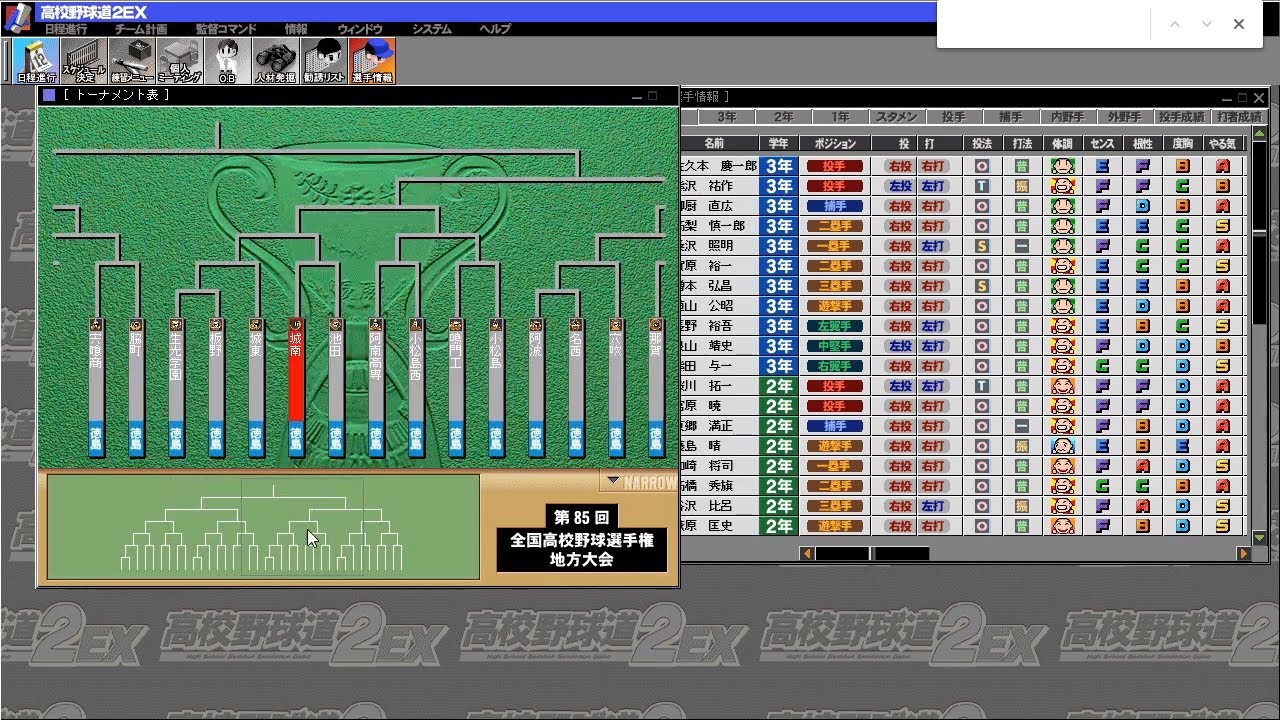Image resolution: width=1280 pixels, height=720 pixels.
Task: Switch to the 打者成績 tab
Action: [1239, 117]
